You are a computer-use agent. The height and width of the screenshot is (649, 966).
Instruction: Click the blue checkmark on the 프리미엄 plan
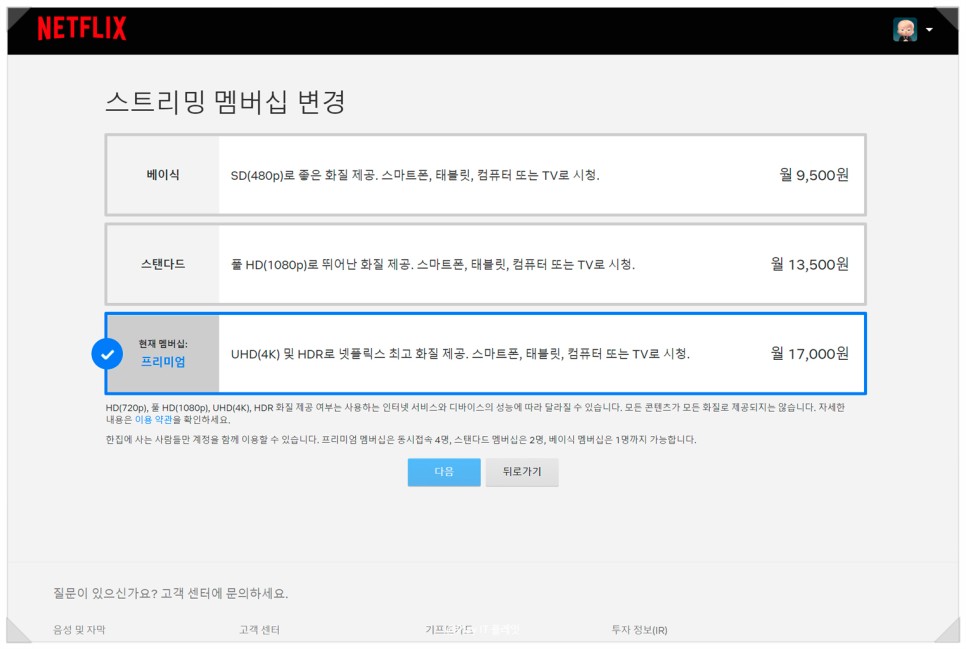(x=107, y=354)
